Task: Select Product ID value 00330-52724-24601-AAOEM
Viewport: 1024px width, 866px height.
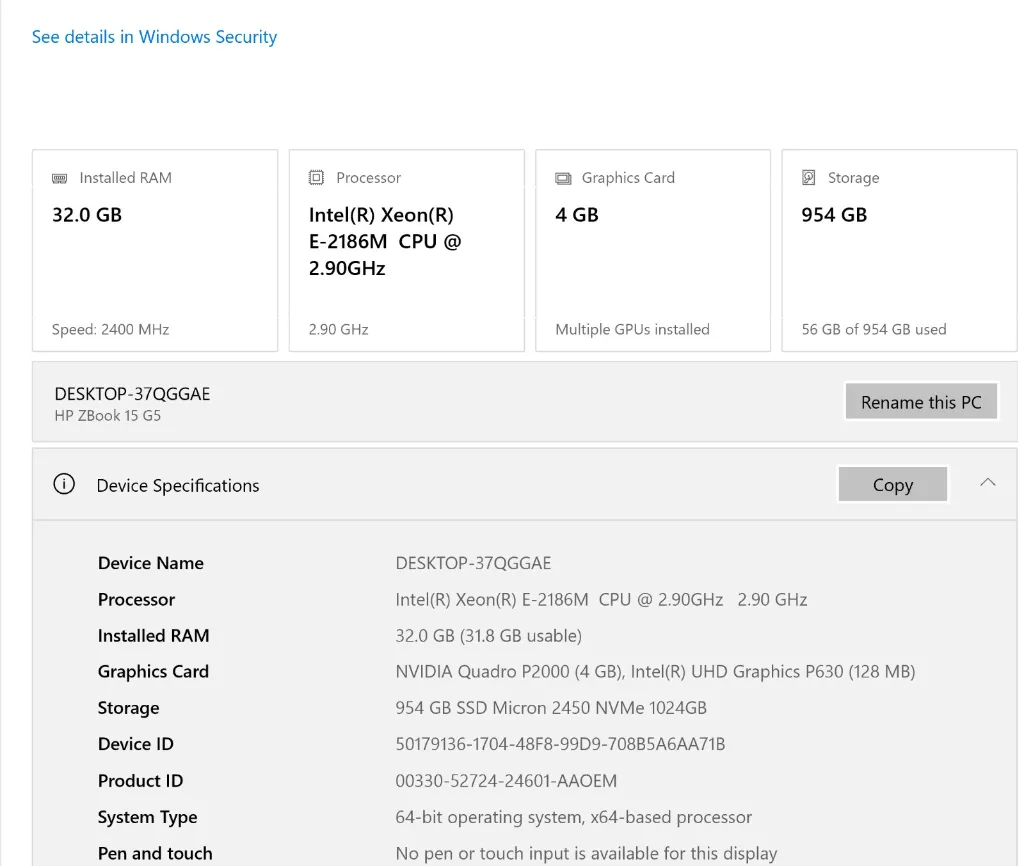Action: tap(506, 780)
